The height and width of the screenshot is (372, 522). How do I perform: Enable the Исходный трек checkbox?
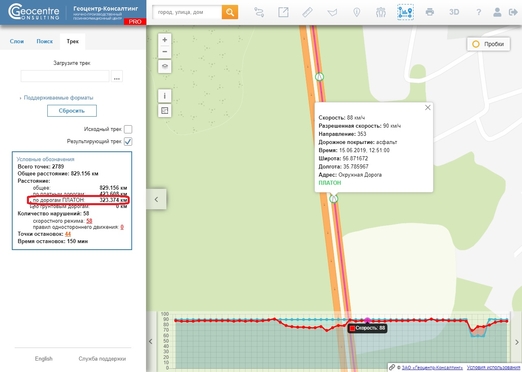point(128,129)
